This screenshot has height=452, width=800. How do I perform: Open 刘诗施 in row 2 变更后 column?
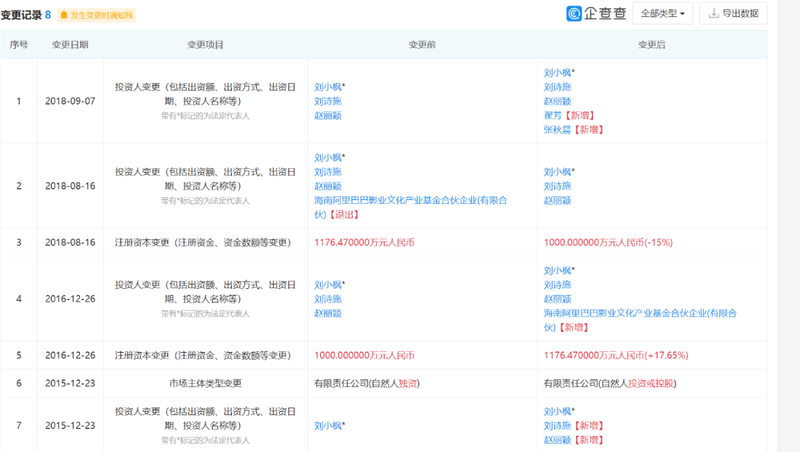557,186
